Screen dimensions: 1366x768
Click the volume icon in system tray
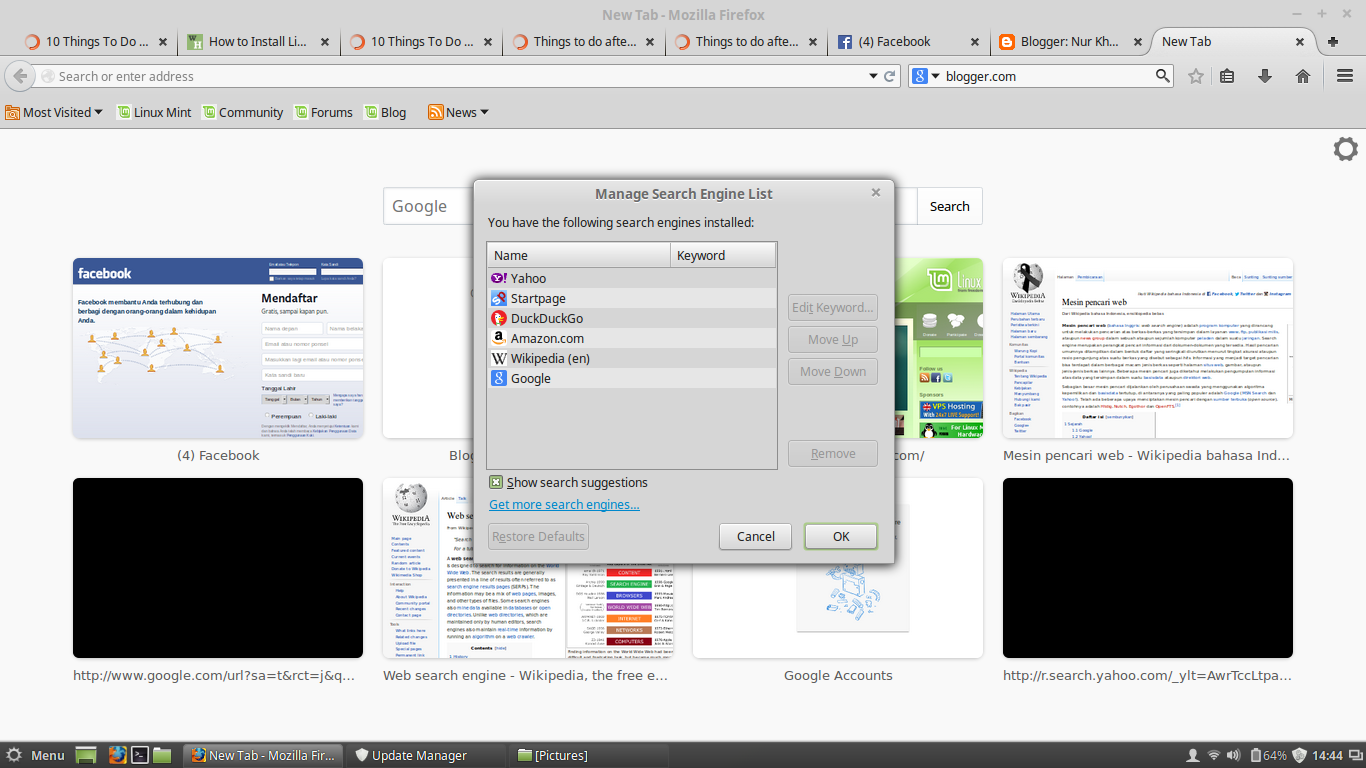tap(1232, 755)
